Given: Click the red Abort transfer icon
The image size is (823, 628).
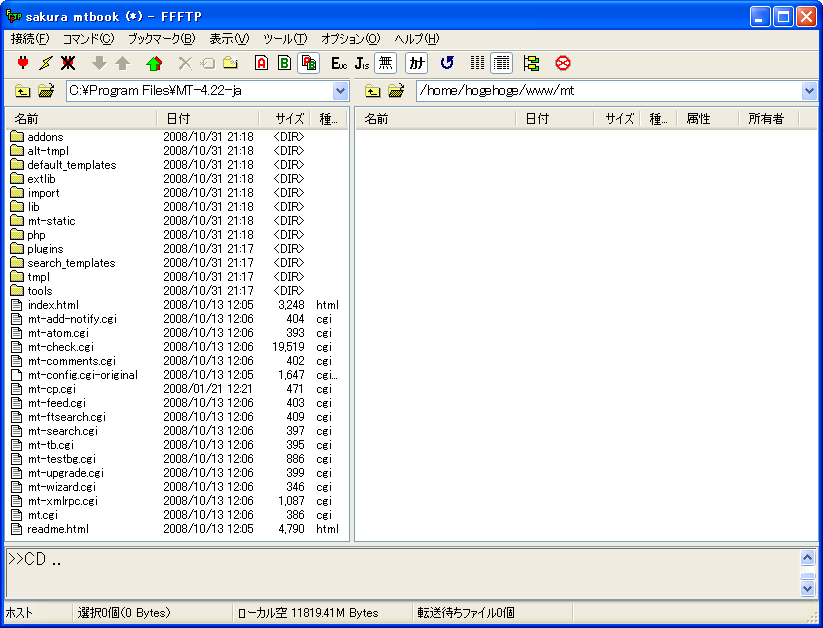Looking at the screenshot, I should [563, 64].
